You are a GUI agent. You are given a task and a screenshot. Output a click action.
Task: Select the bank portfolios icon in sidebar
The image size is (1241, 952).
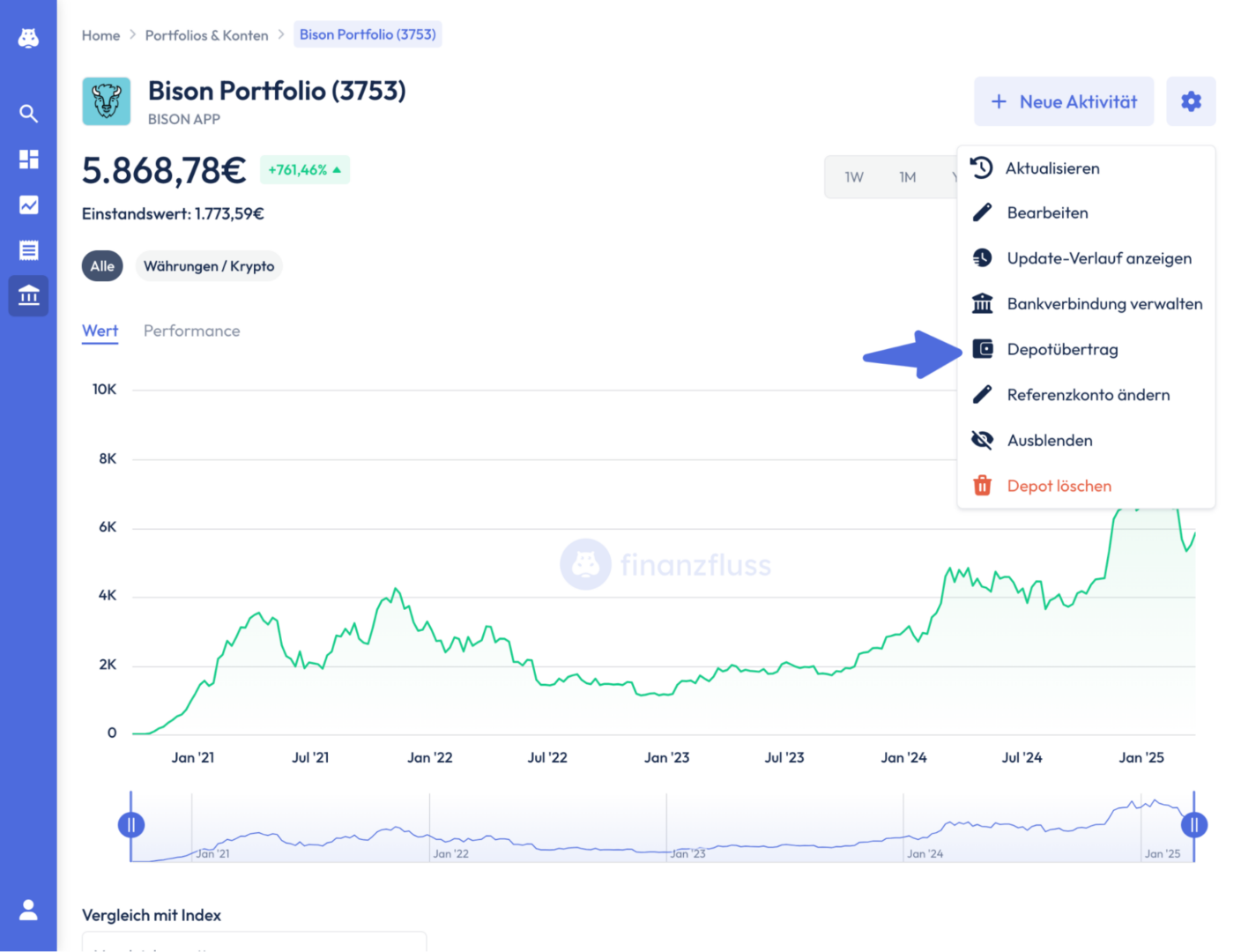pyautogui.click(x=28, y=295)
